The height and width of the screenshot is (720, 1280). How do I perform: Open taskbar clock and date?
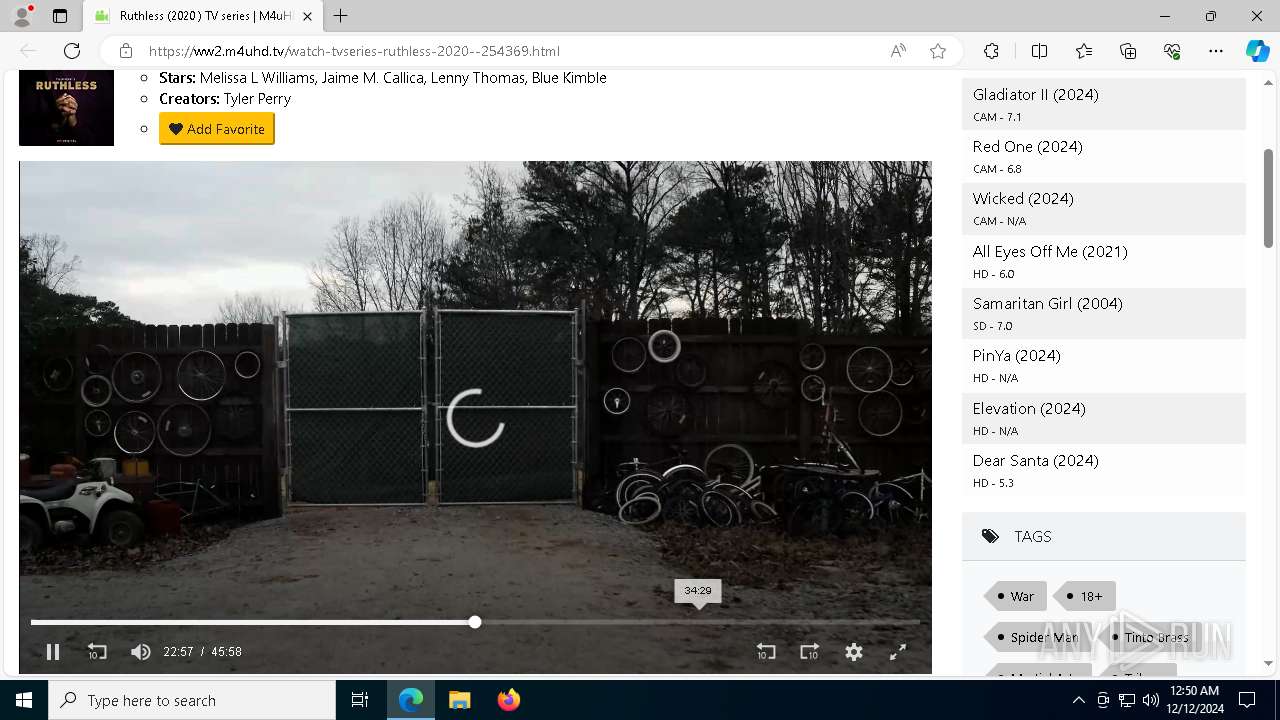[1193, 700]
